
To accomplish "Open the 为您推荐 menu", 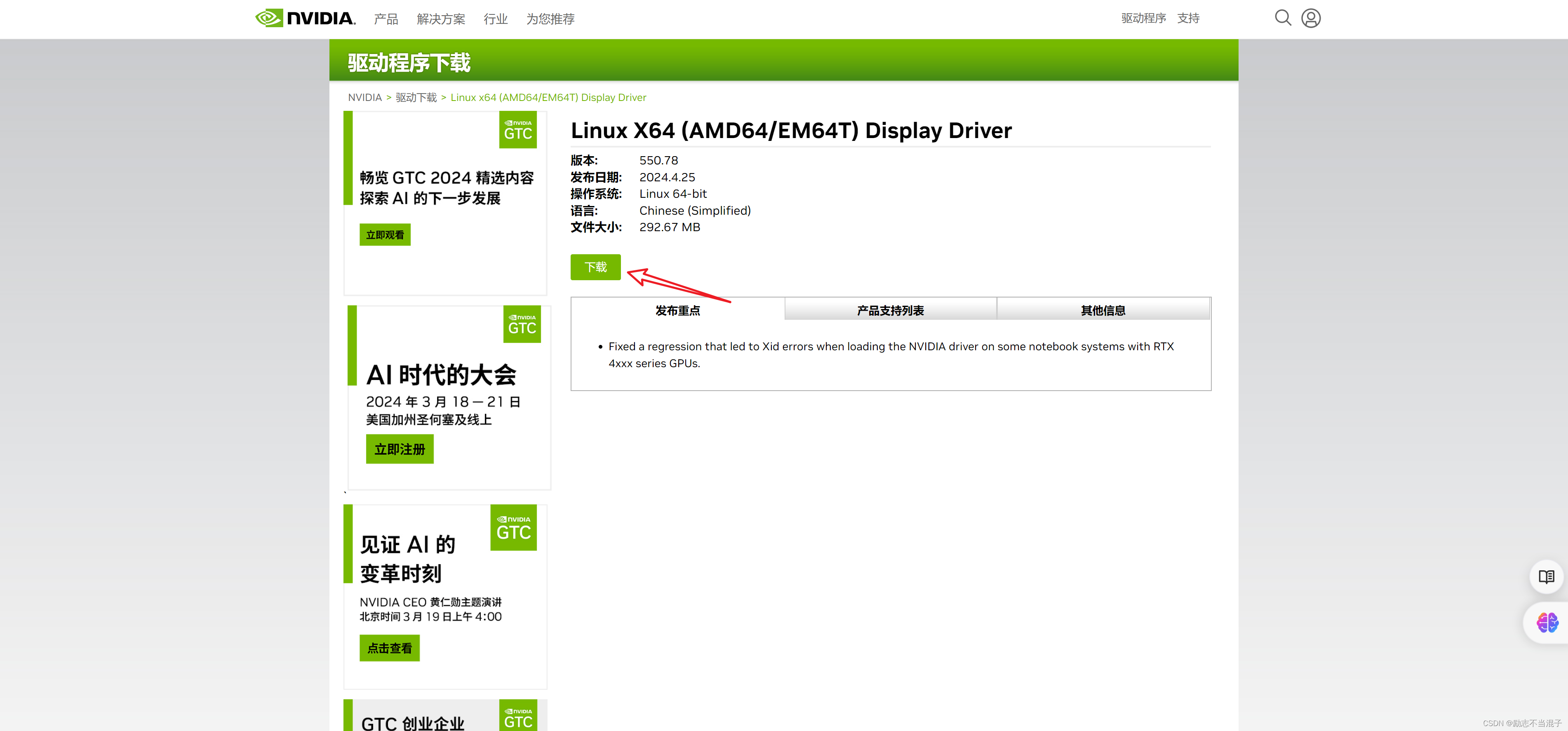I will coord(550,19).
